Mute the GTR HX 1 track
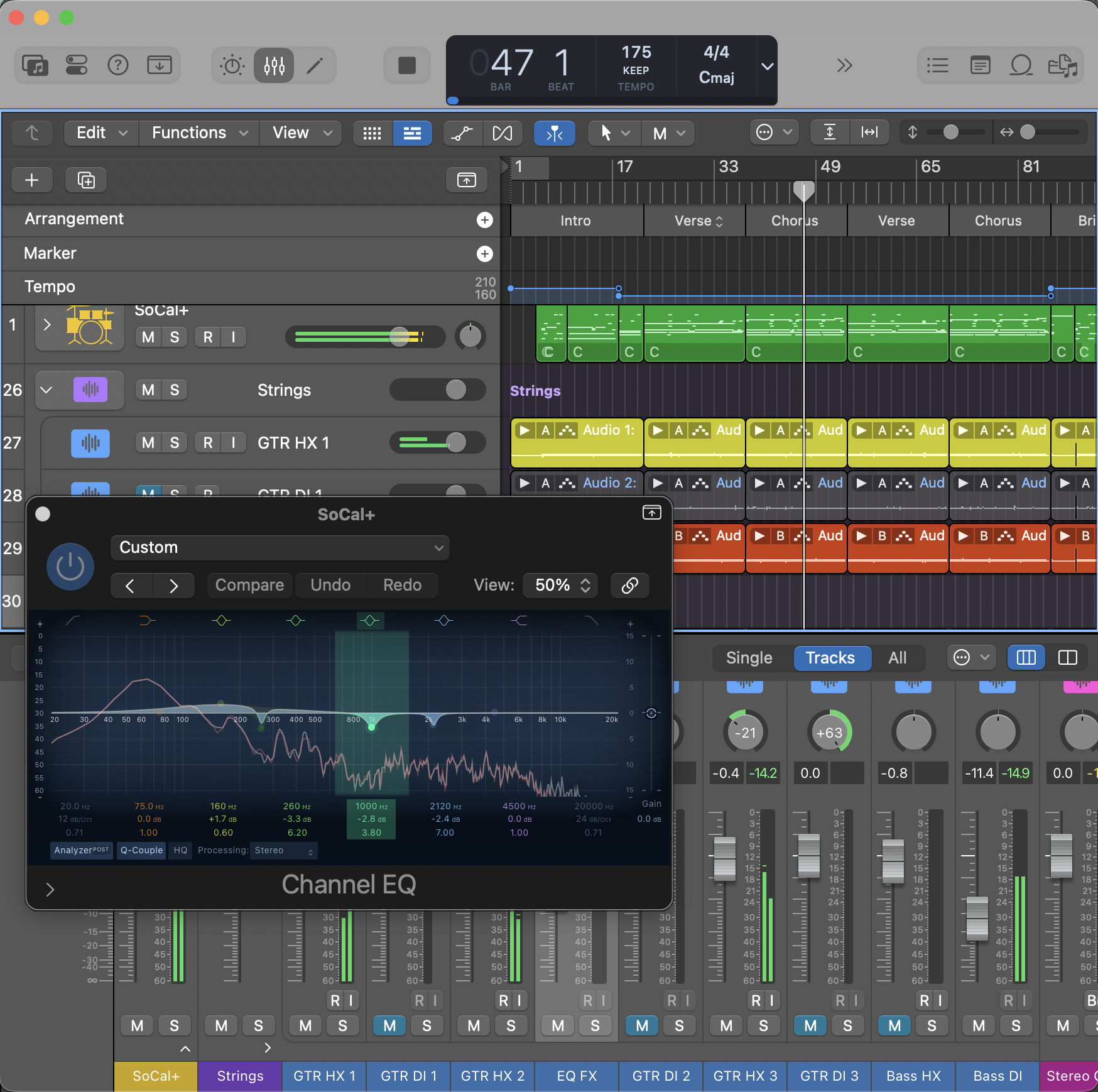The height and width of the screenshot is (1092, 1098). tap(148, 443)
